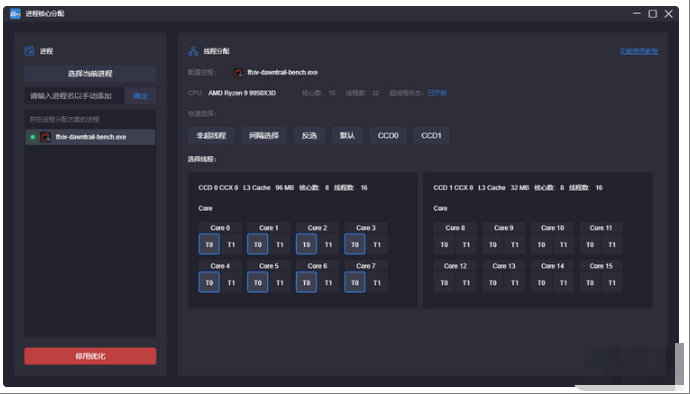Viewport: 690px width, 394px height.
Task: Toggle Core 7 T1 thread
Action: (x=377, y=283)
